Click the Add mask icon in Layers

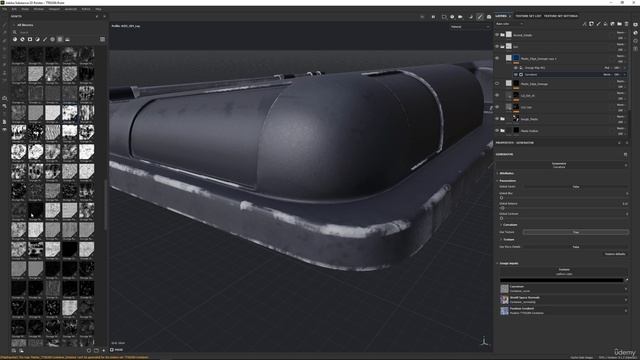click(x=591, y=24)
